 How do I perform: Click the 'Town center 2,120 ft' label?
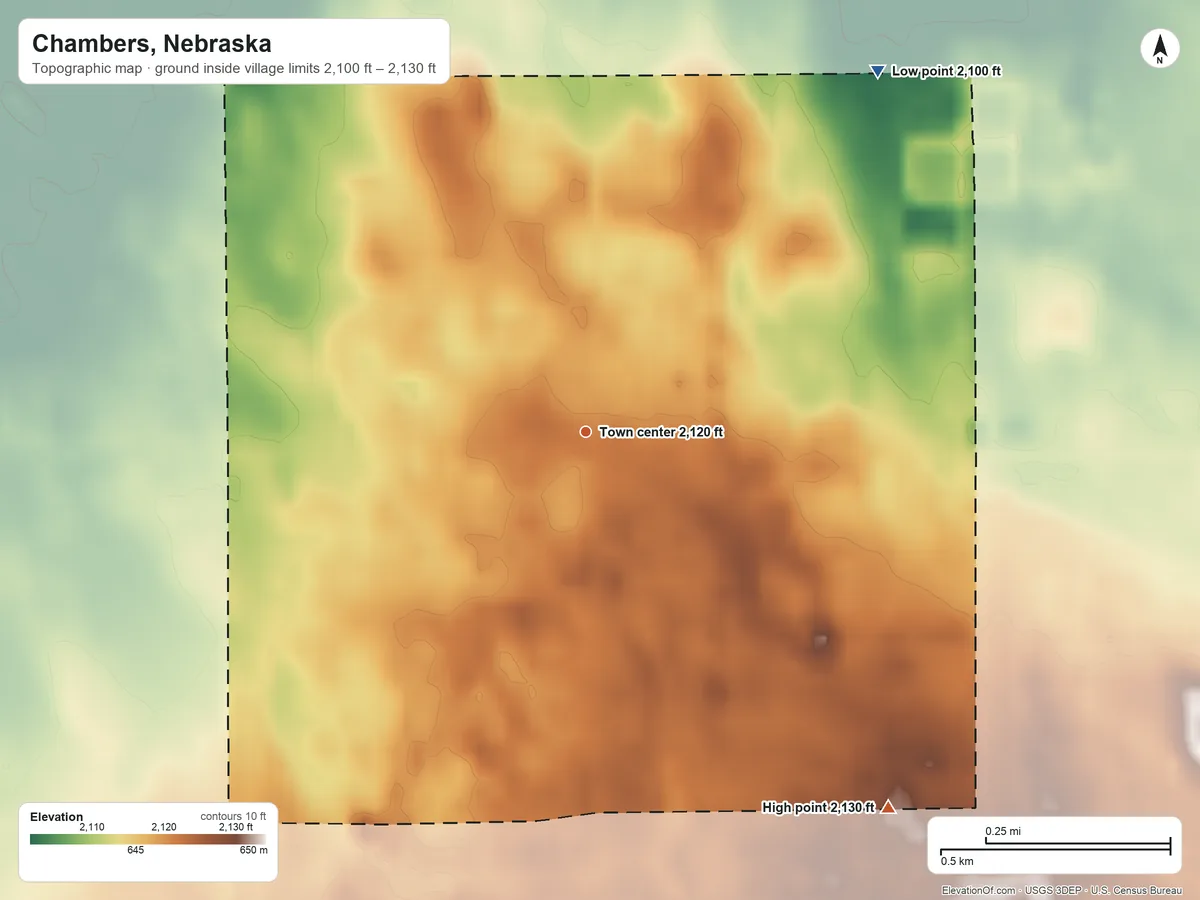[661, 432]
